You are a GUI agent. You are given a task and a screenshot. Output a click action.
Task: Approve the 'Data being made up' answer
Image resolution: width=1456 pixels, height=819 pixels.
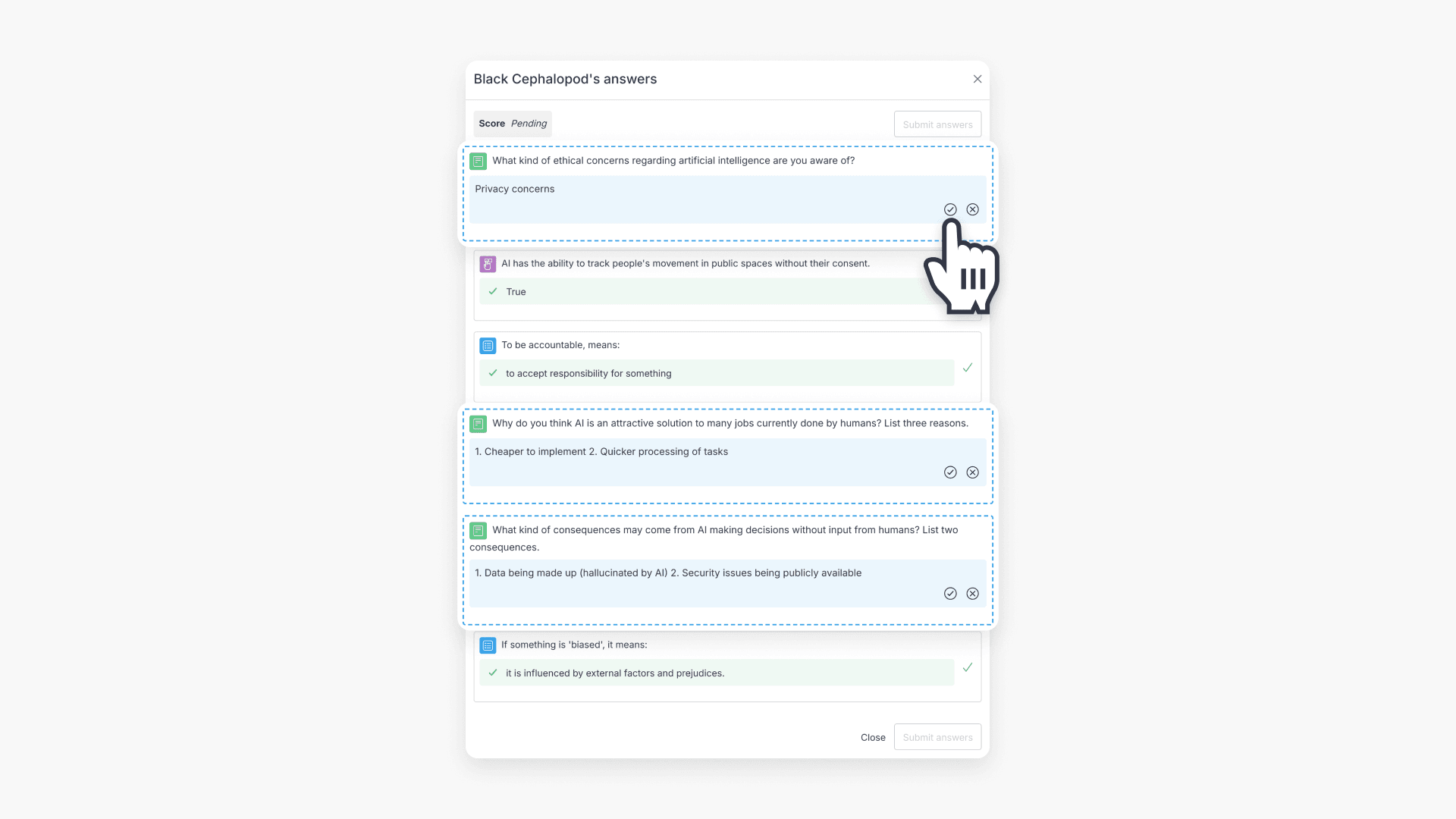pos(950,594)
